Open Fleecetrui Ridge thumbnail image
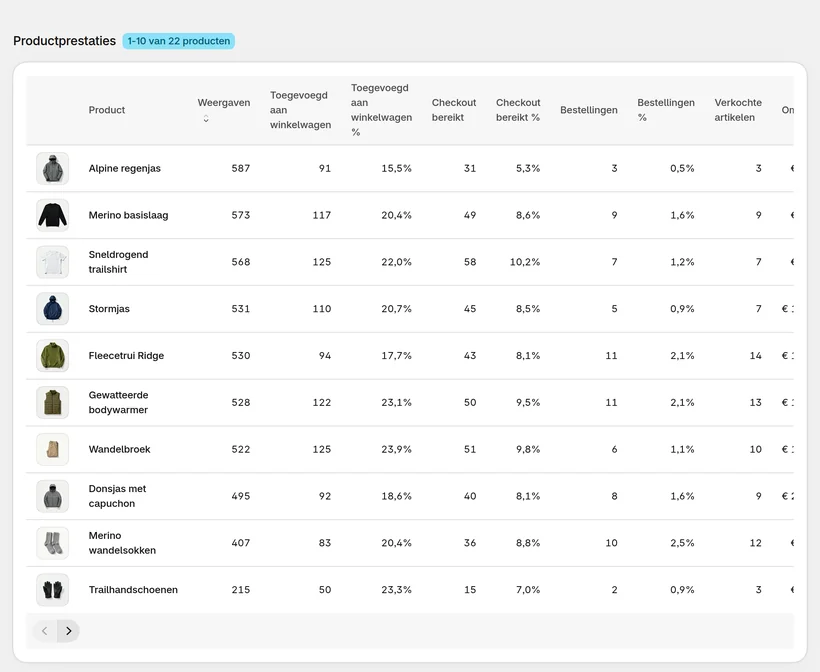The height and width of the screenshot is (672, 820). click(52, 356)
